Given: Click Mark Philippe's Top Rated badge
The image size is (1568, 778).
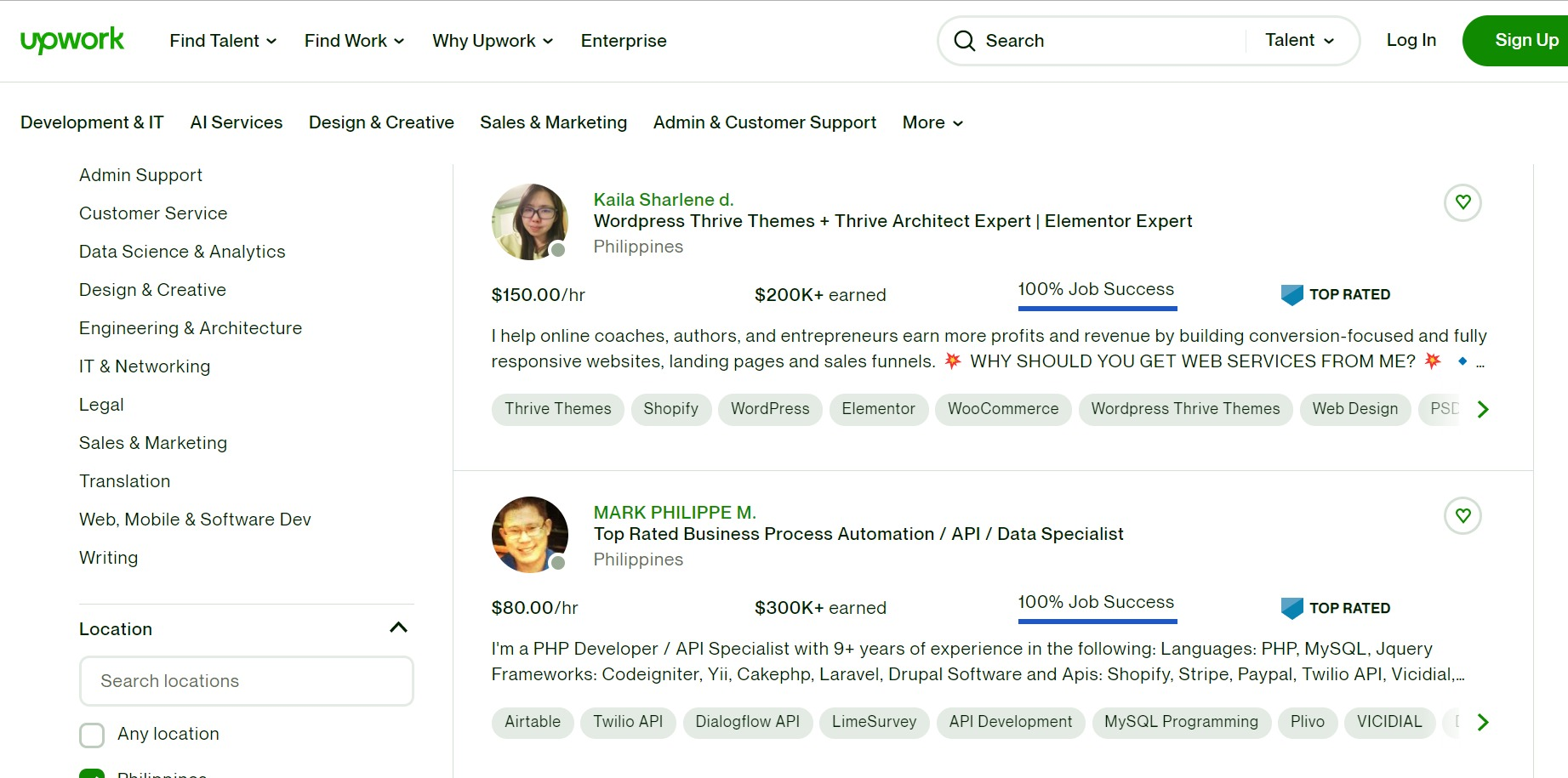Looking at the screenshot, I should pyautogui.click(x=1336, y=608).
